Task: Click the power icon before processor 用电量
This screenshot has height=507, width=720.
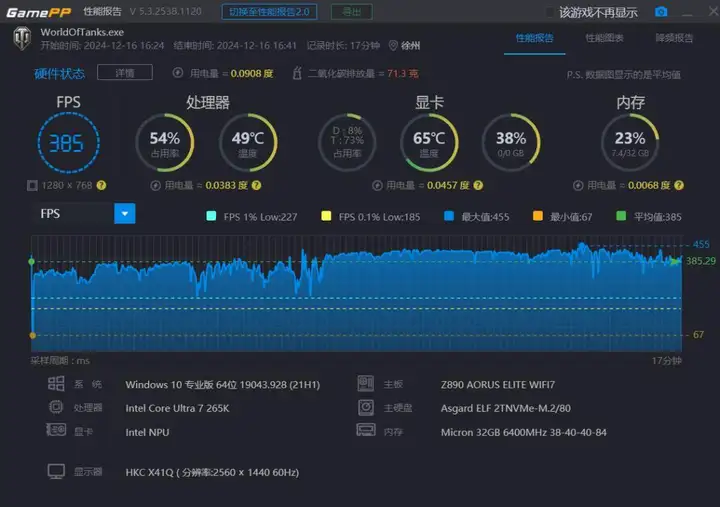Action: point(156,186)
